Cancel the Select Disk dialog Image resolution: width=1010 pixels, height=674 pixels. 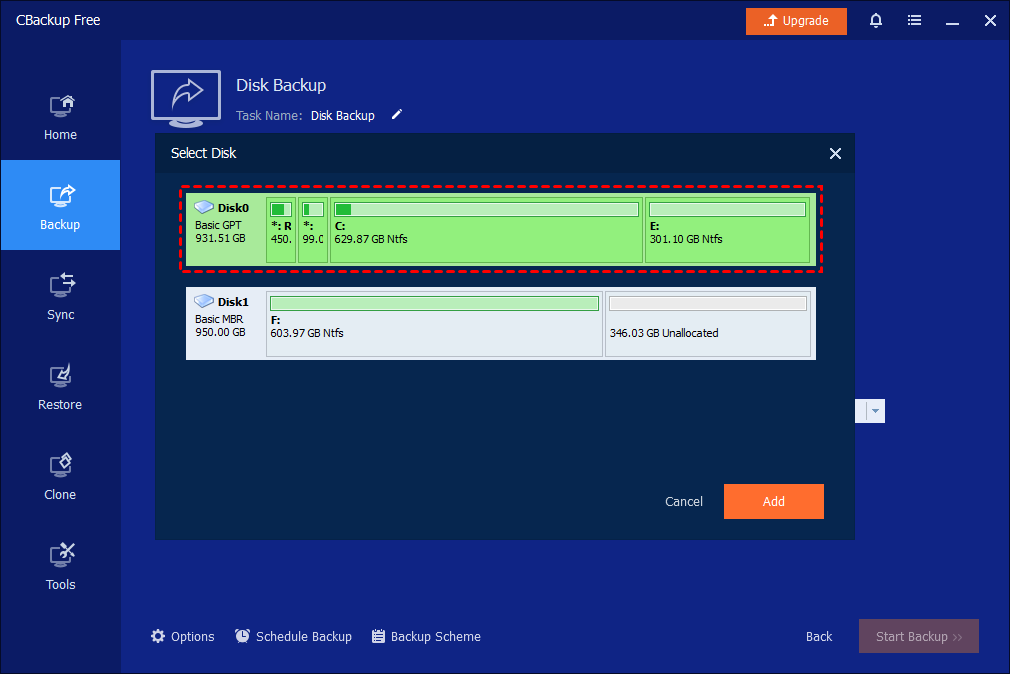(x=684, y=502)
